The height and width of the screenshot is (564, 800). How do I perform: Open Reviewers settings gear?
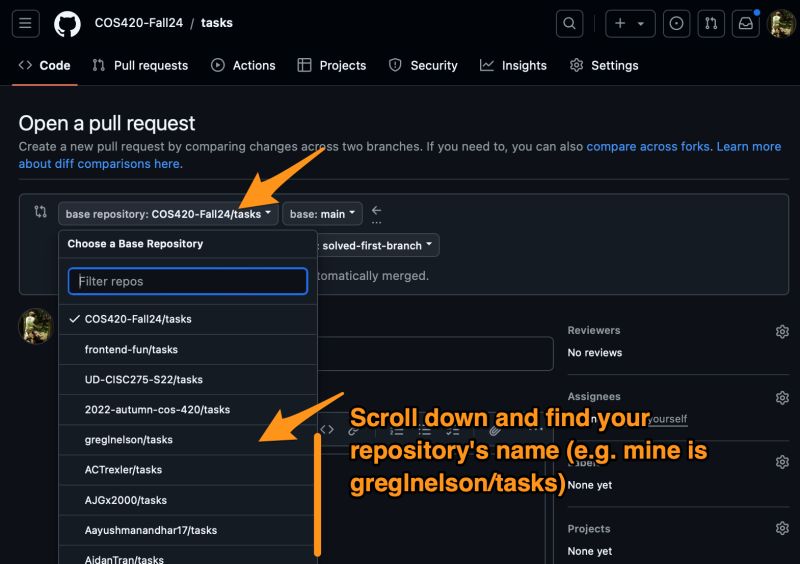782,332
